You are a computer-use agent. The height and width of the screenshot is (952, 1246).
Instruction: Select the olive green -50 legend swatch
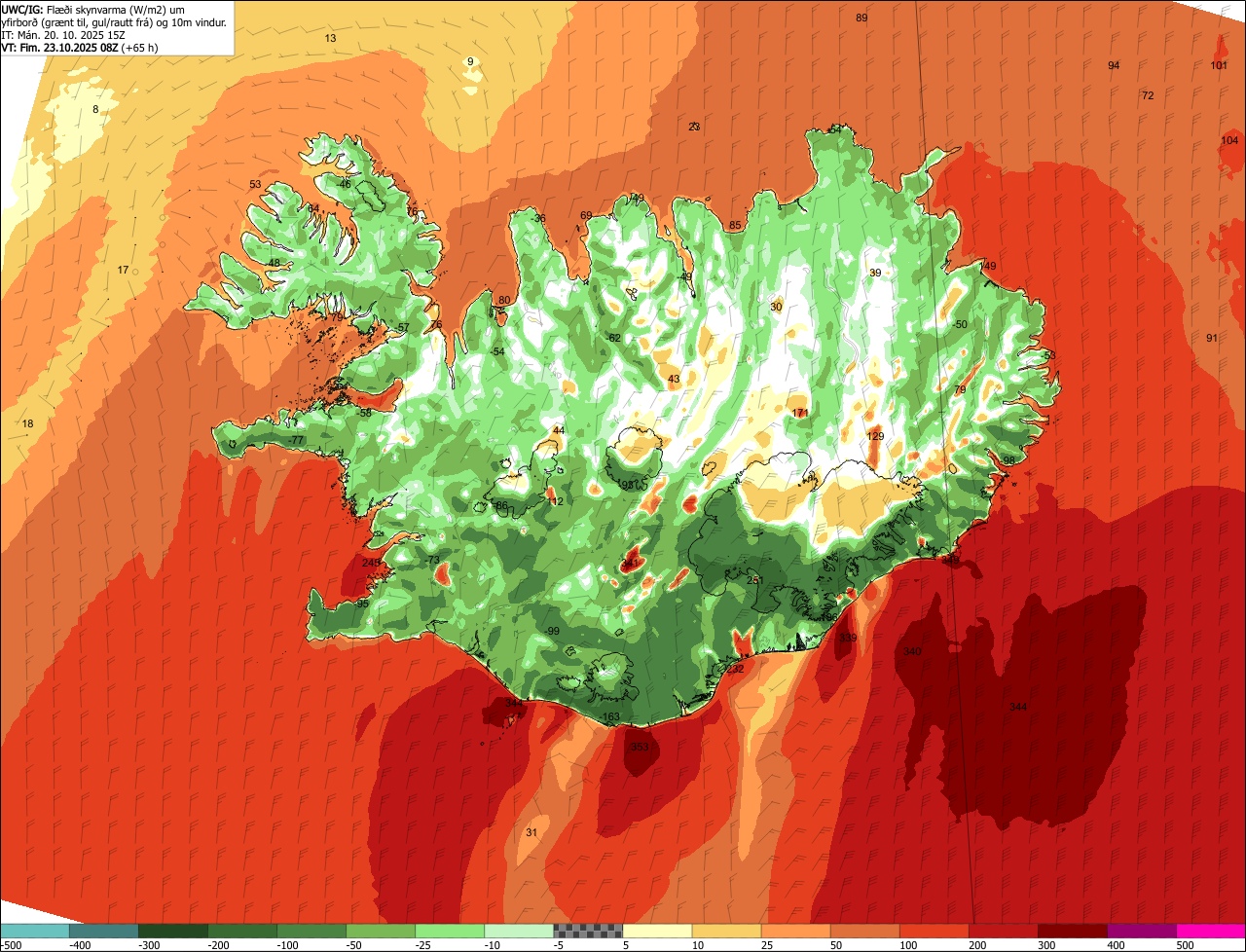click(x=380, y=931)
